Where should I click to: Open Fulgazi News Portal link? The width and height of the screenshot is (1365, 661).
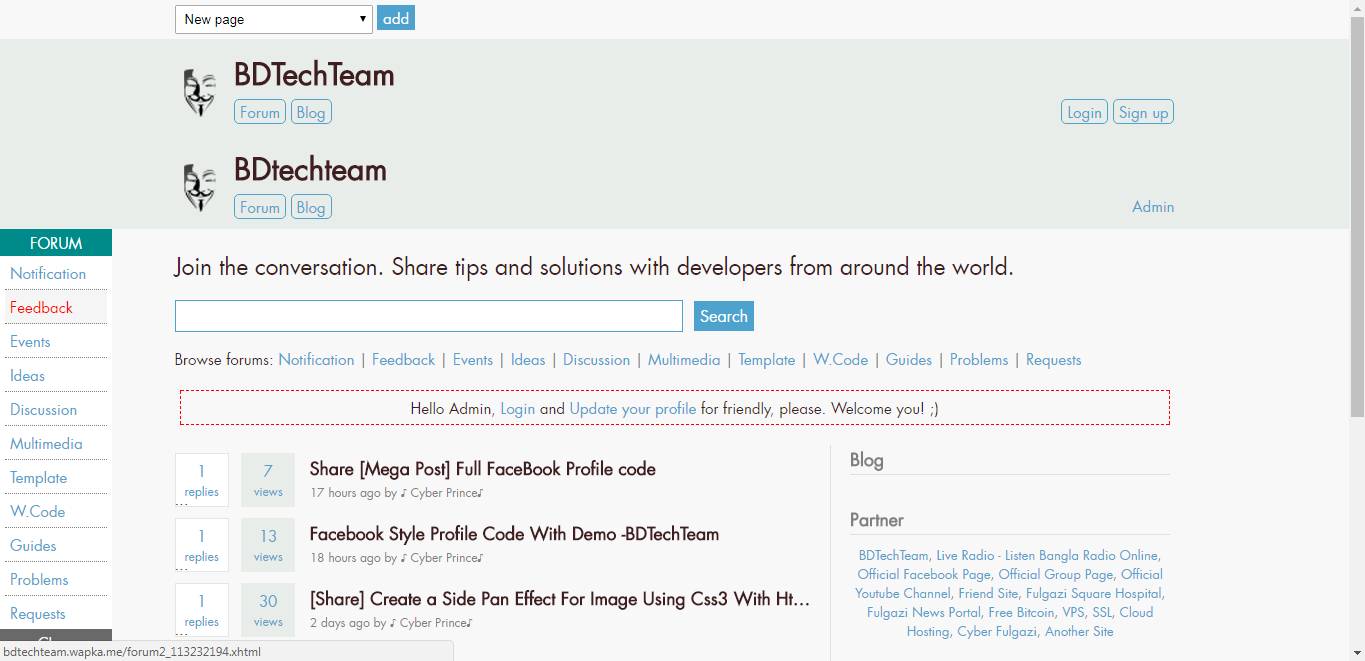tap(924, 612)
